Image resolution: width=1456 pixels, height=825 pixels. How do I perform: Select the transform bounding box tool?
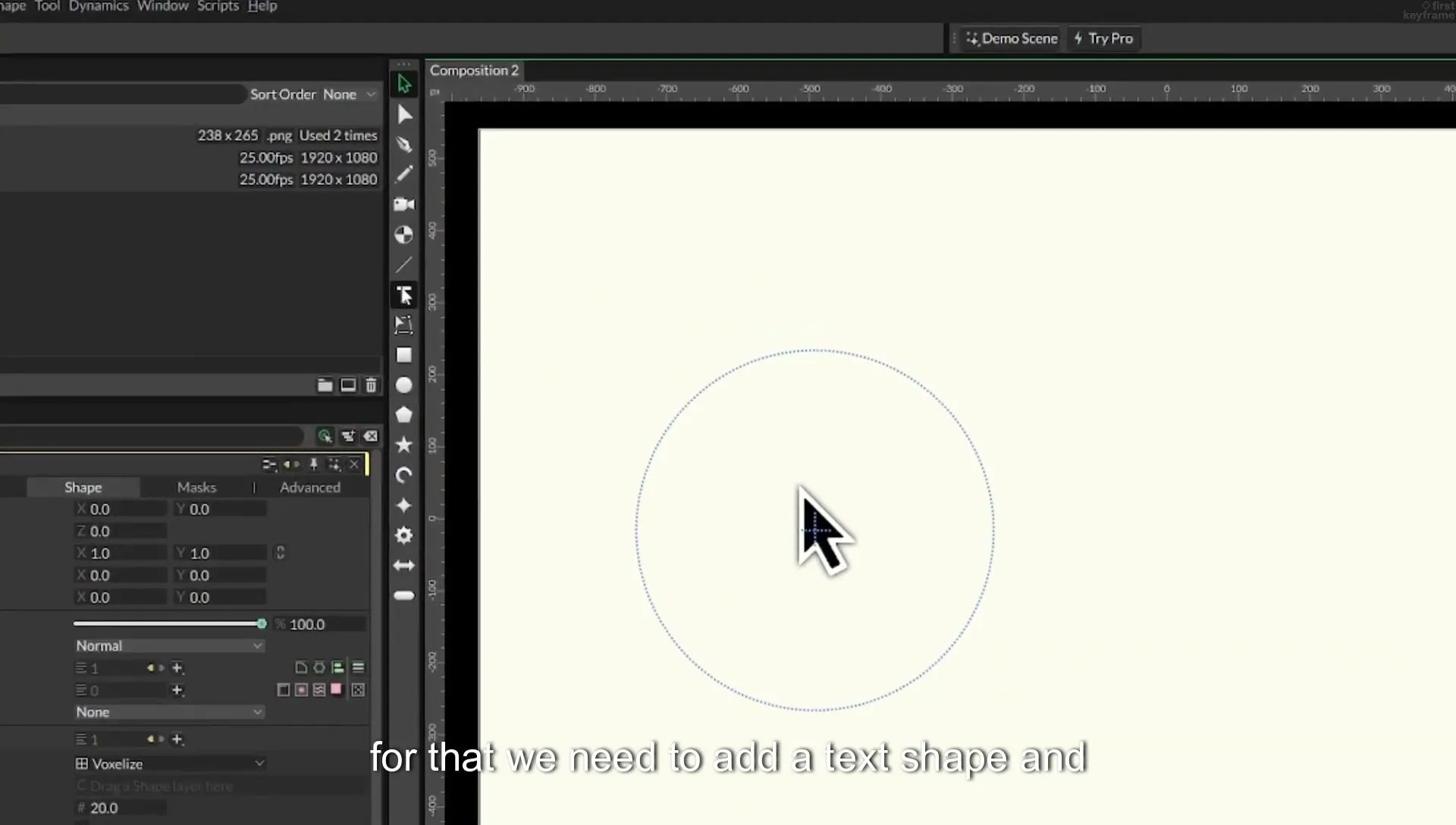404,325
